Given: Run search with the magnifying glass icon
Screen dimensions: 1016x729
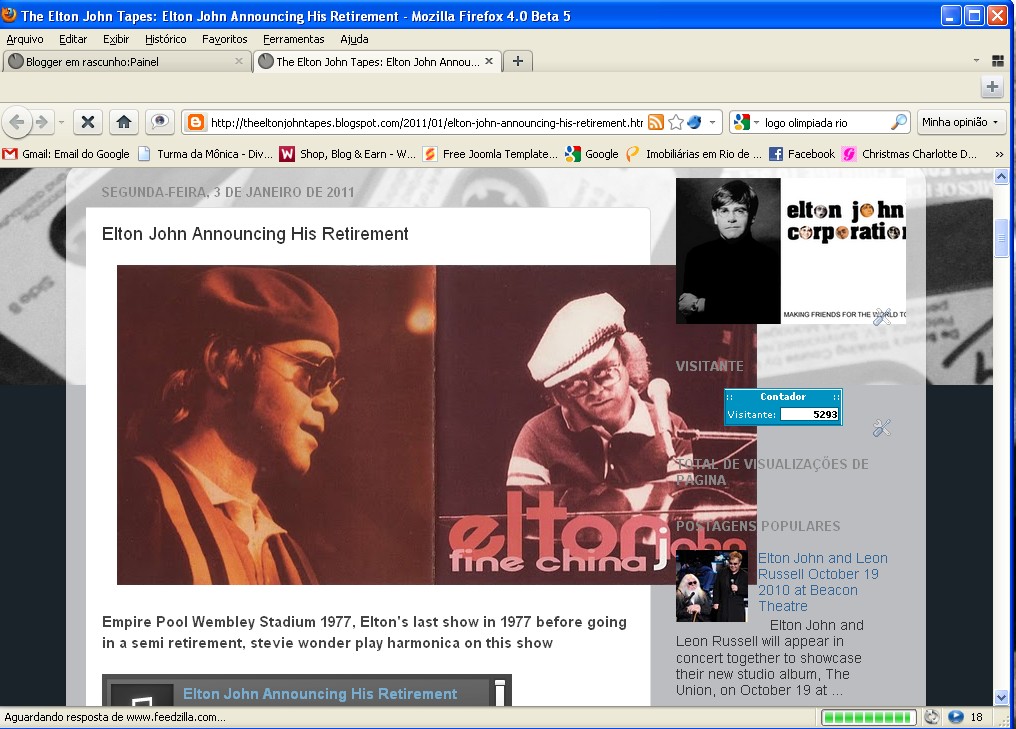Looking at the screenshot, I should [x=899, y=122].
